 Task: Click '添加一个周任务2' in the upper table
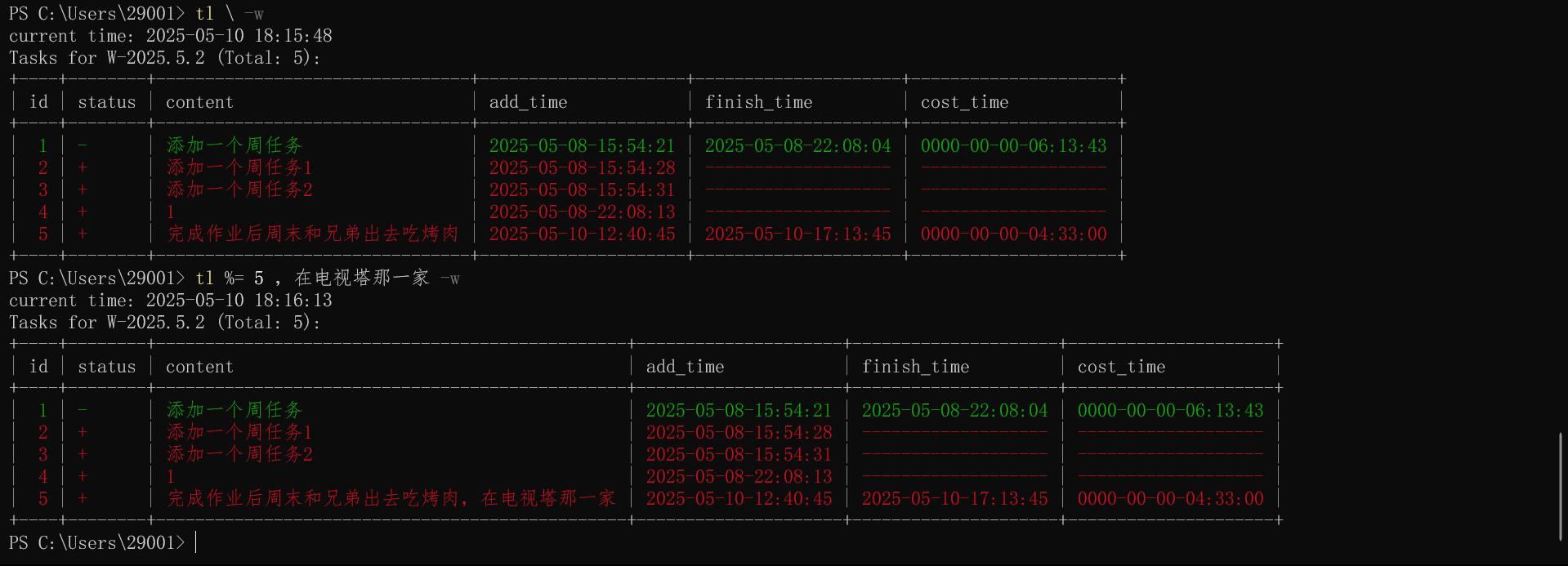239,189
